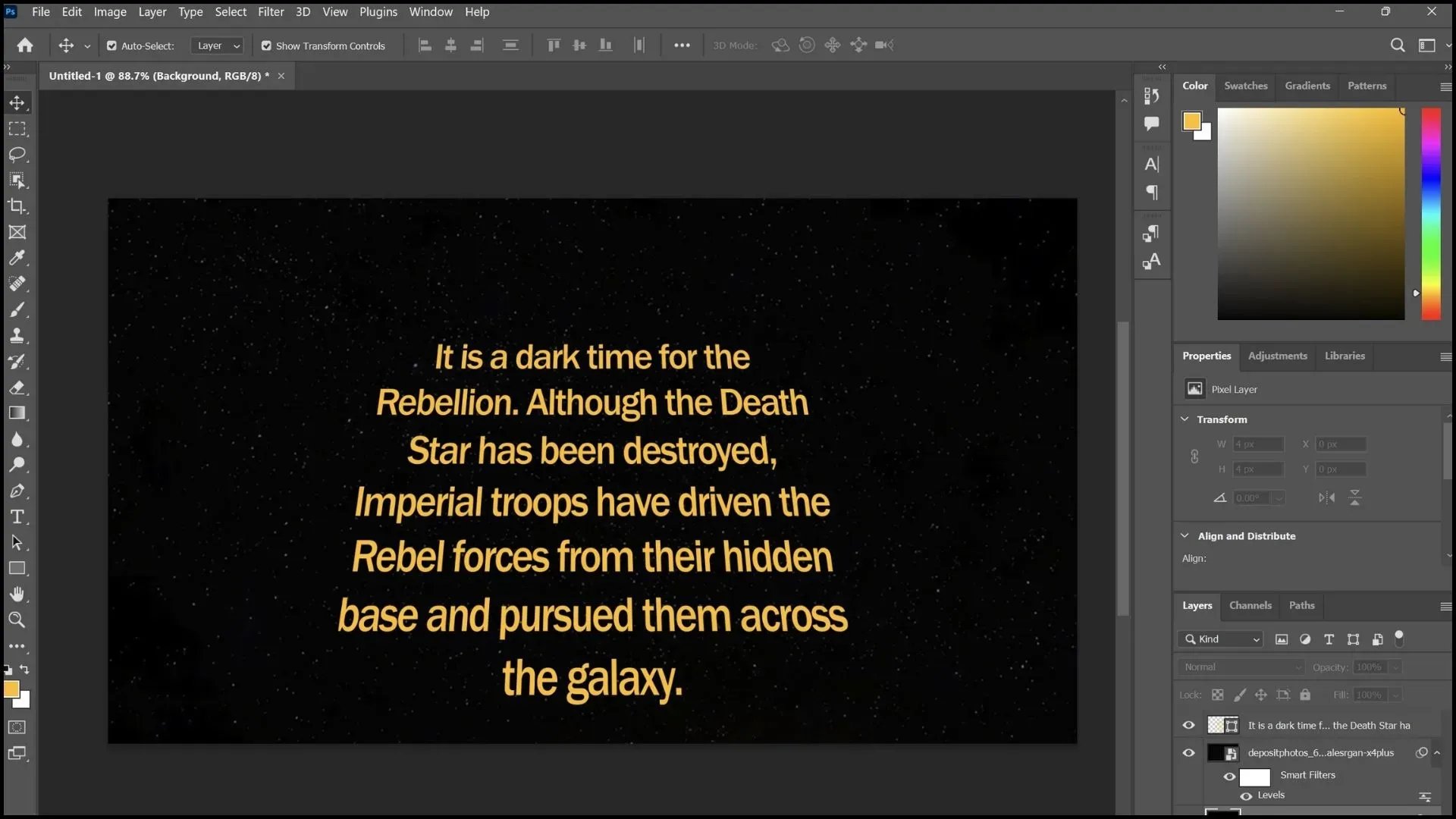Open the Auto-Select Layer dropdown
Viewport: 1456px width, 819px height.
217,46
